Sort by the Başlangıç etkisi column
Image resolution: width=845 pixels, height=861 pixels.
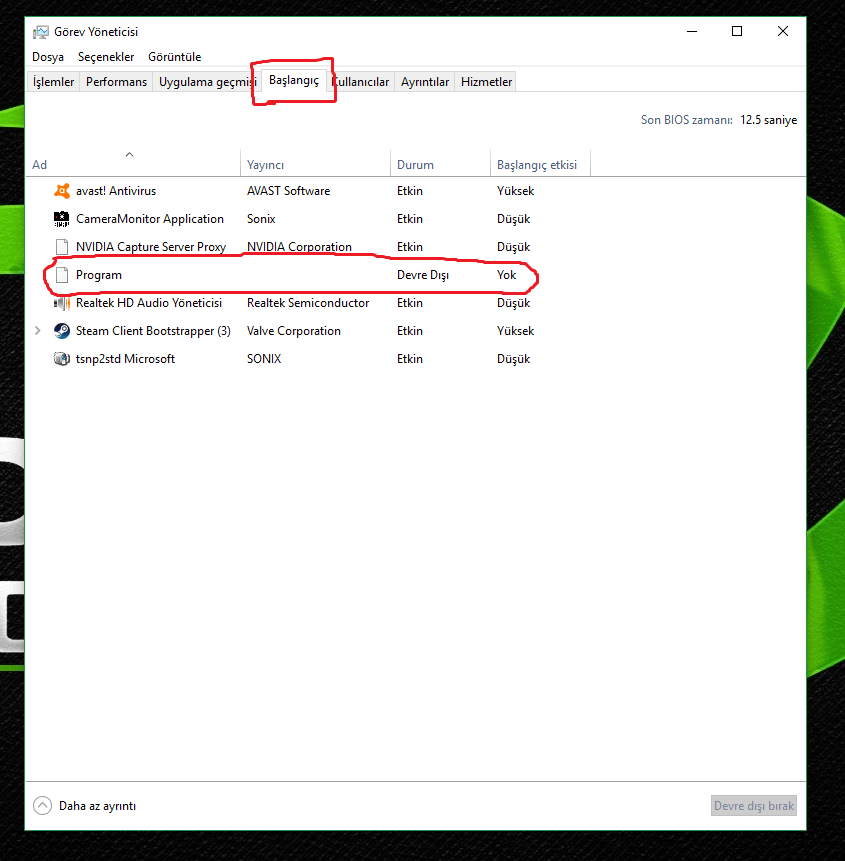538,165
